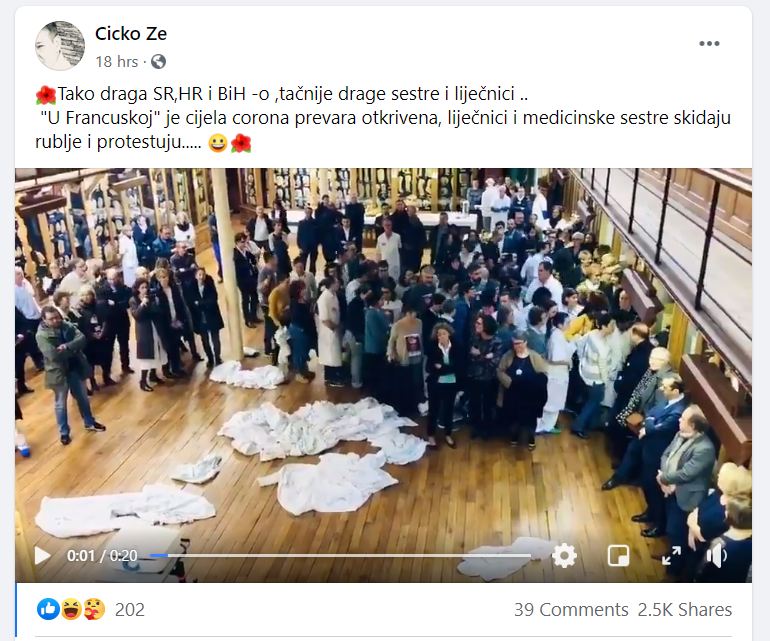The width and height of the screenshot is (770, 641).
Task: Click Cicko Ze profile picture
Action: point(59,46)
